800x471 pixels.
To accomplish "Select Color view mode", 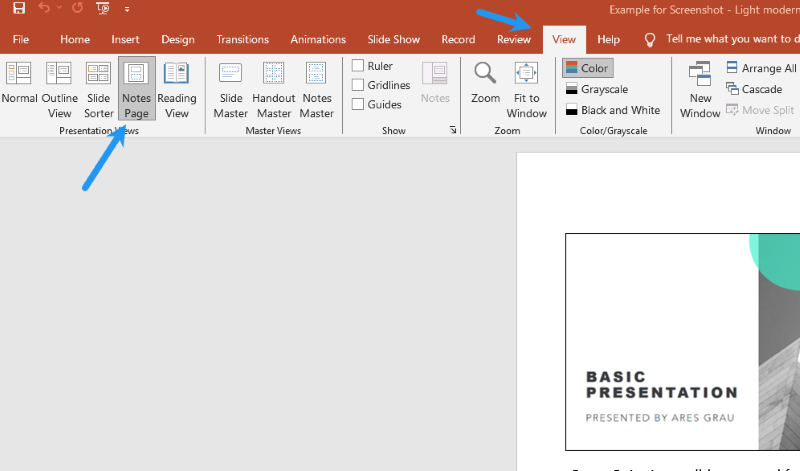I will coord(588,68).
